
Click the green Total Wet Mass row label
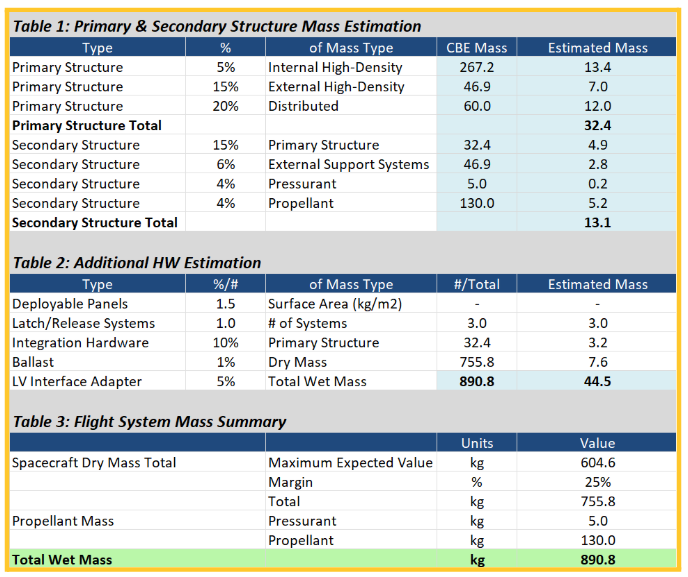[x=61, y=560]
